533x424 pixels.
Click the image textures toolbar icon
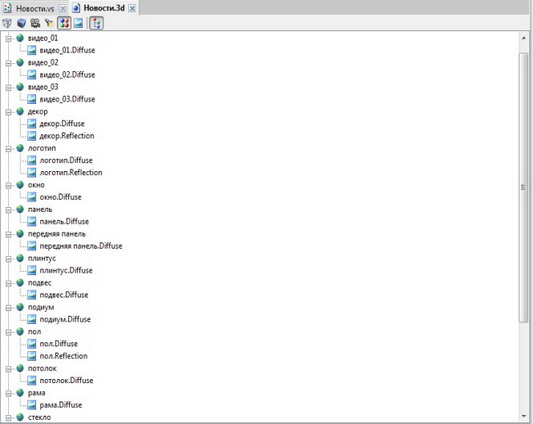pyautogui.click(x=79, y=23)
